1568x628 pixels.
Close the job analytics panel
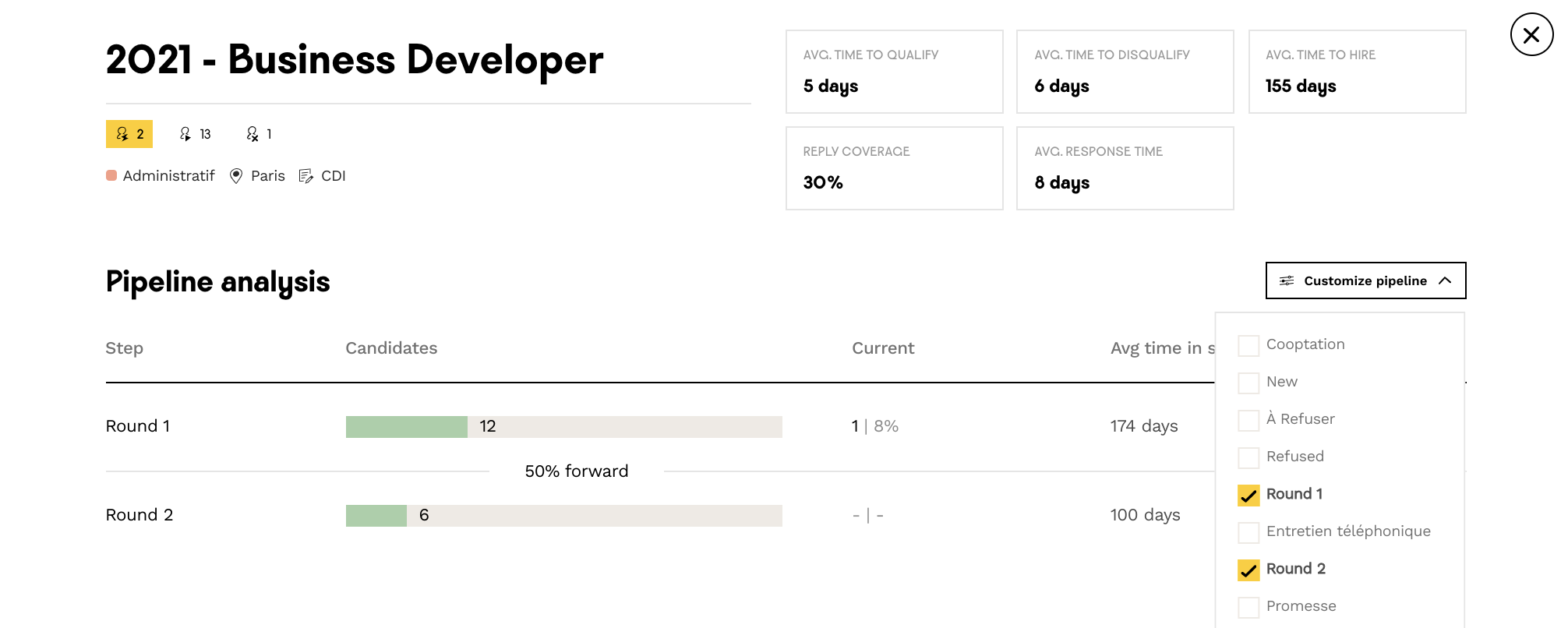click(1531, 35)
